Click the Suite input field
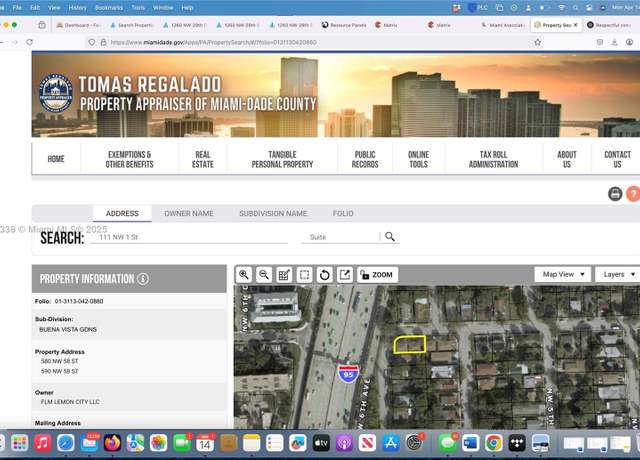Screen dimensions: 640x460 (x=340, y=237)
